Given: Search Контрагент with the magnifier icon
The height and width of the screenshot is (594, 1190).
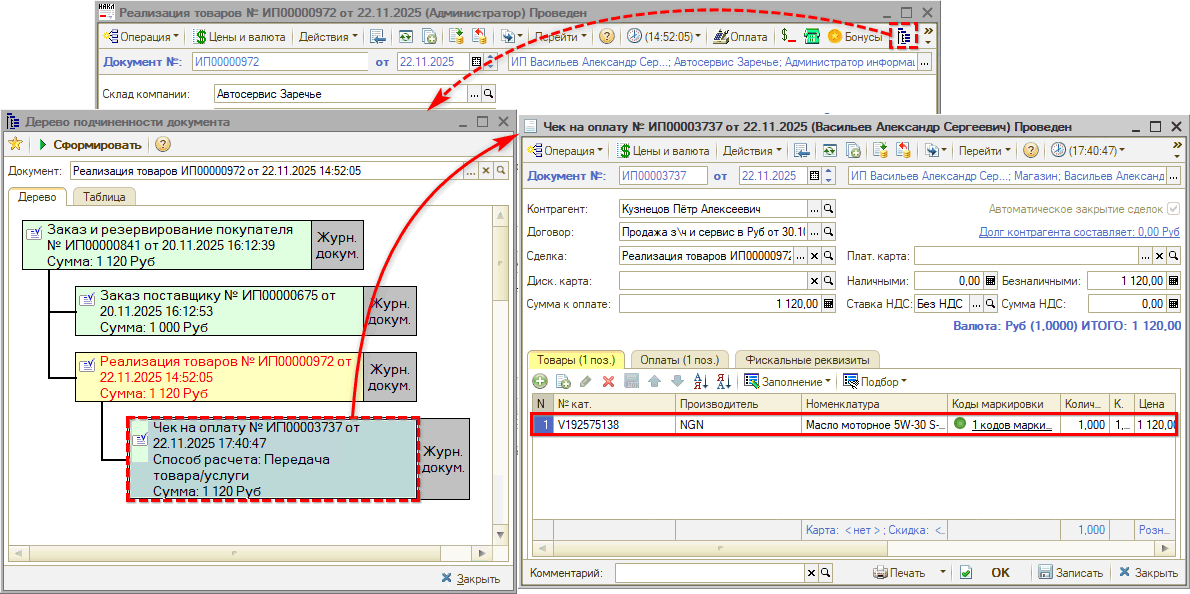Looking at the screenshot, I should point(828,209).
